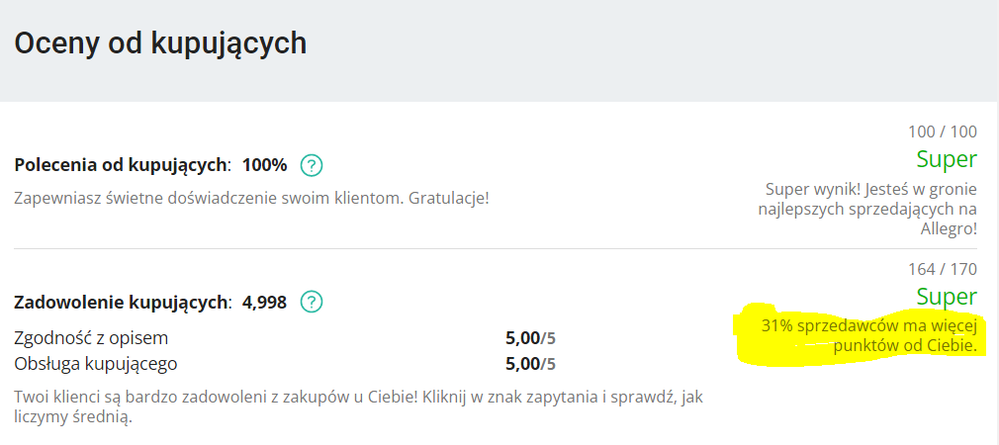Select the "Polecenia od kupujących" label
This screenshot has height=445, width=999.
coord(122,165)
